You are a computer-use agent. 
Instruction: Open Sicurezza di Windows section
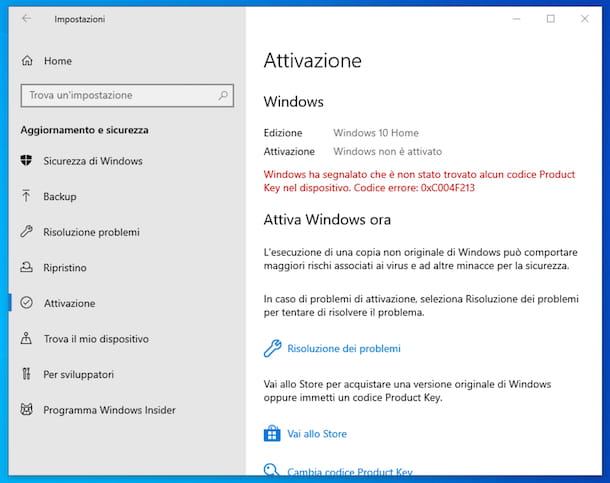pyautogui.click(x=93, y=161)
